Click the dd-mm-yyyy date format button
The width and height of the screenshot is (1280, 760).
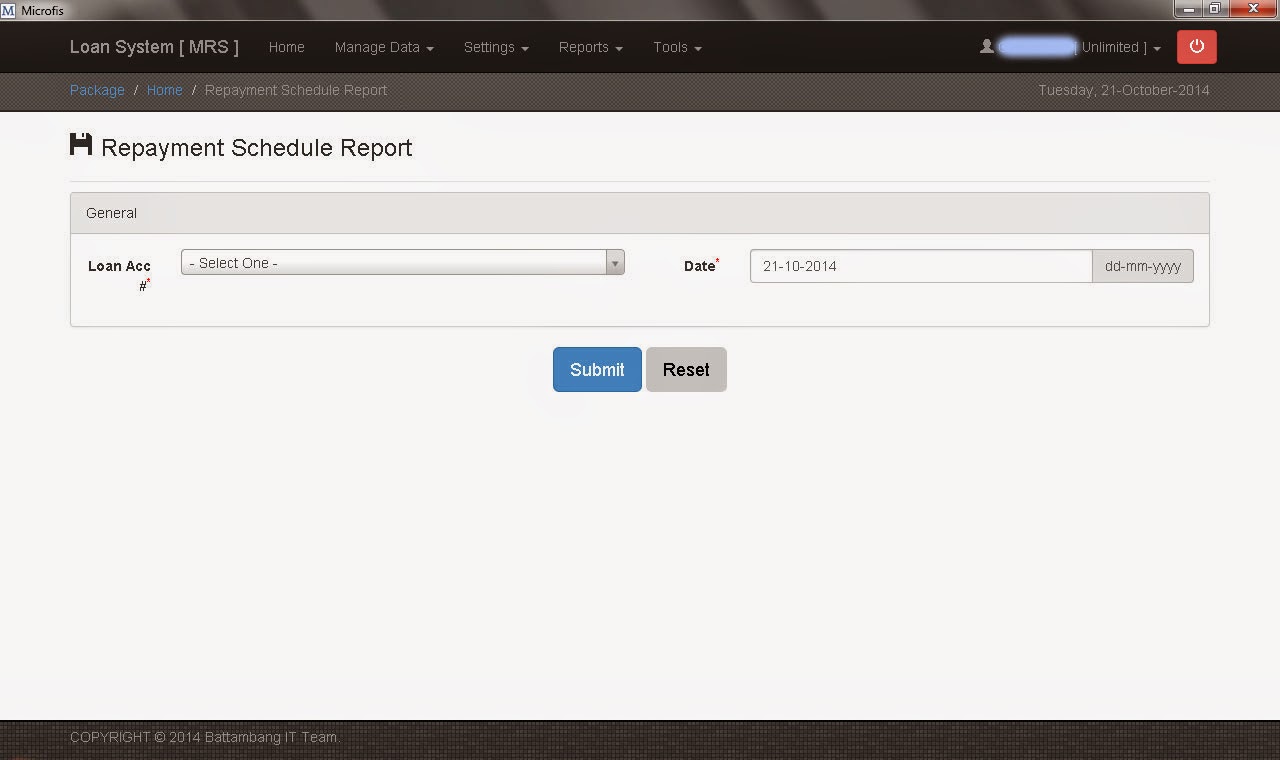coord(1142,266)
